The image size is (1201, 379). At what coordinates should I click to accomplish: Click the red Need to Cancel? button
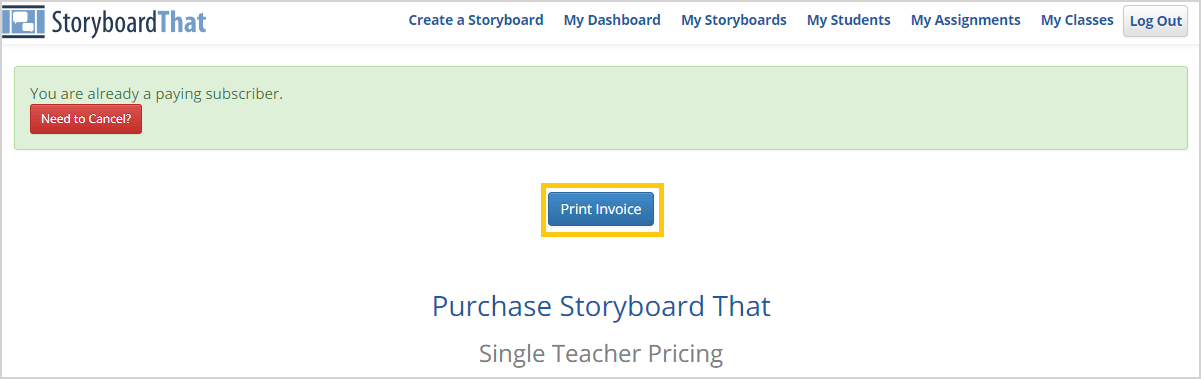[86, 119]
